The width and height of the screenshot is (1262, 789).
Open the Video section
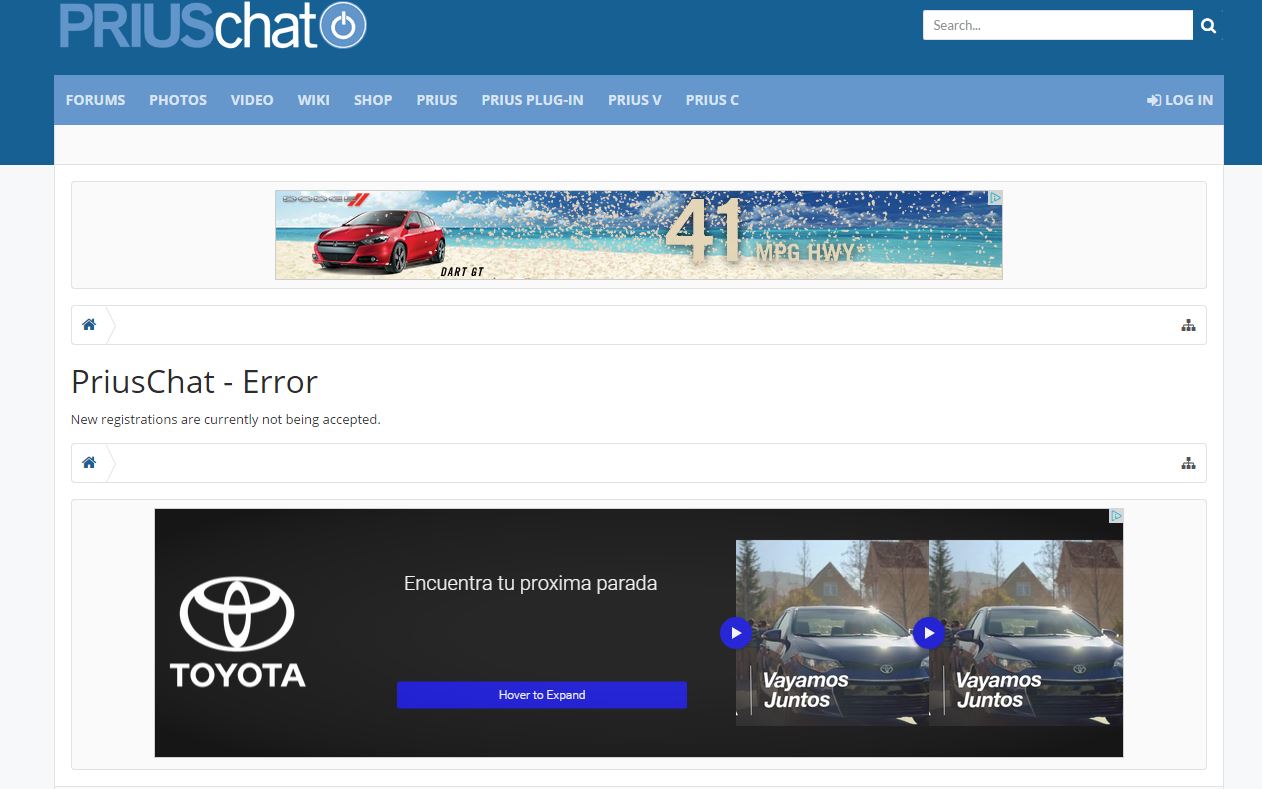tap(252, 100)
